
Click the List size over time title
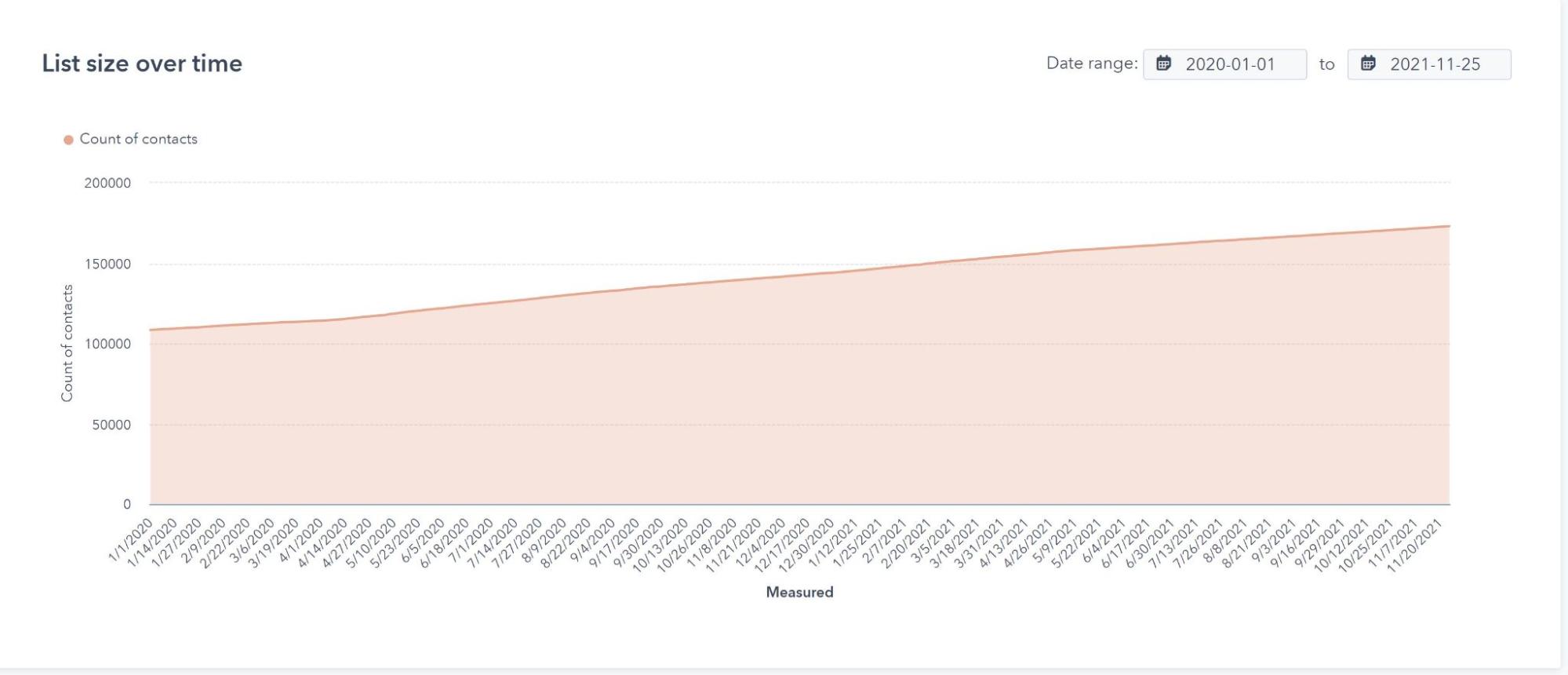coord(142,64)
